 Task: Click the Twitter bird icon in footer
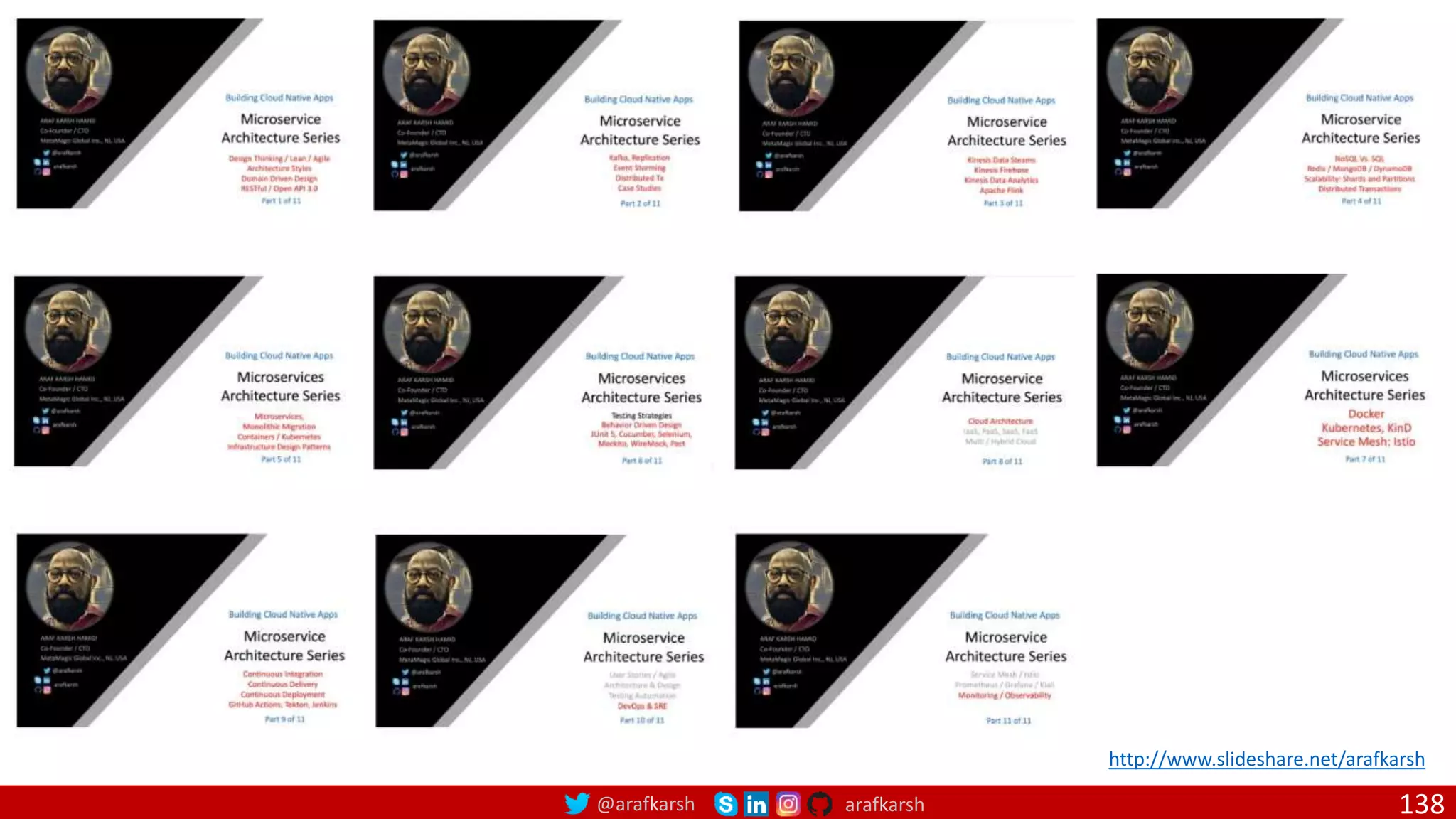[x=577, y=803]
